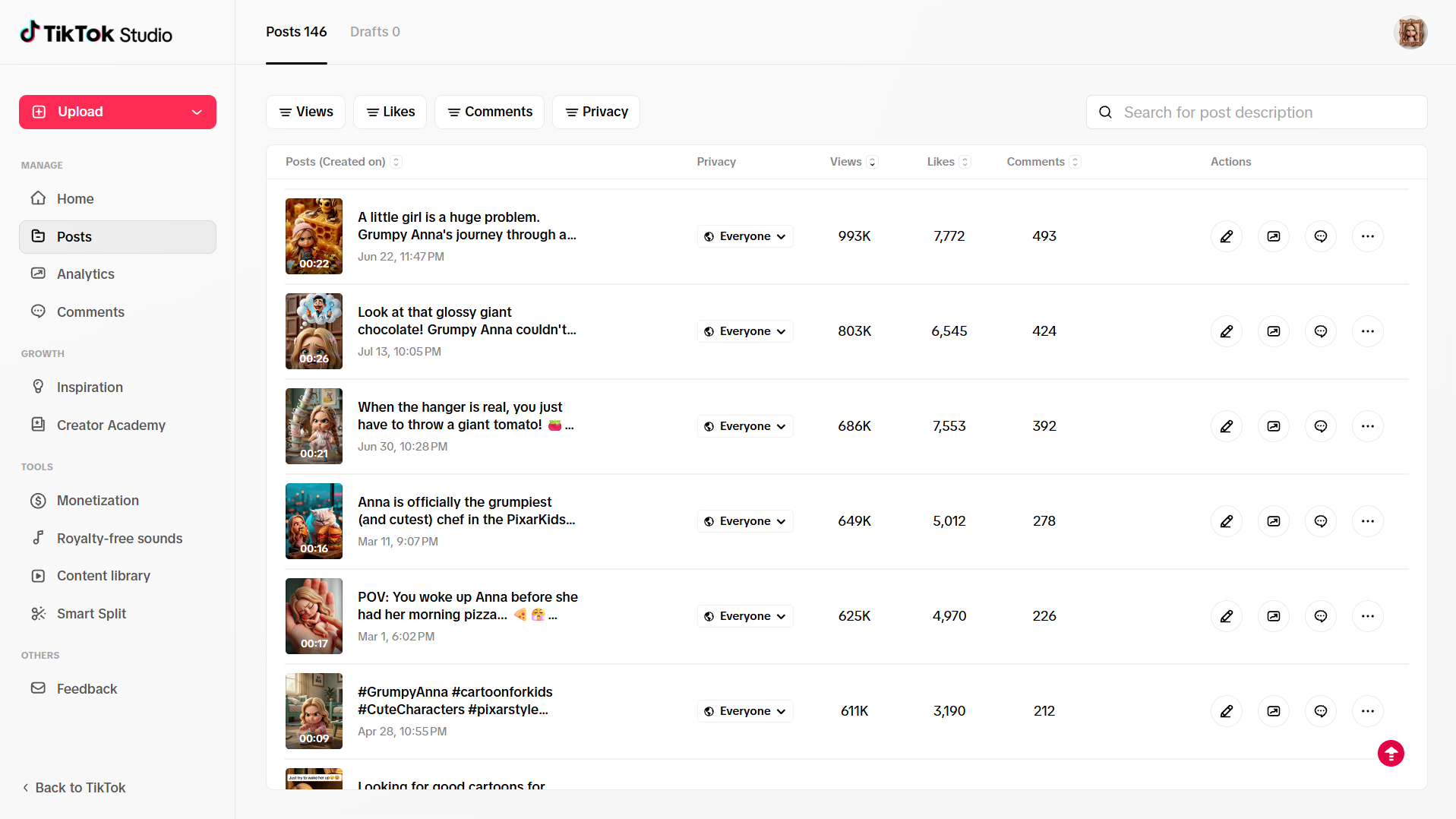Open the Everyone privacy dropdown for the first post
The image size is (1456, 819).
[x=745, y=236]
